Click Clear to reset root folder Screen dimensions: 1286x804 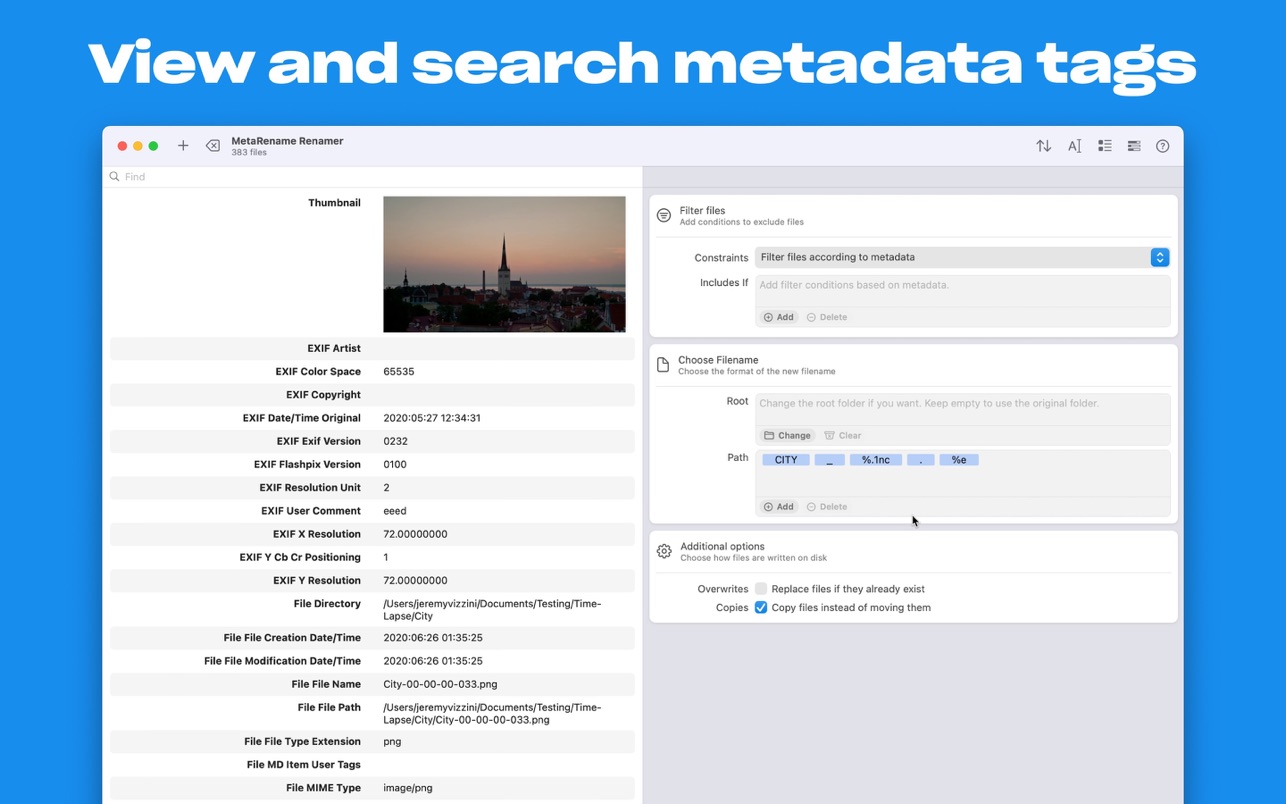click(x=842, y=435)
